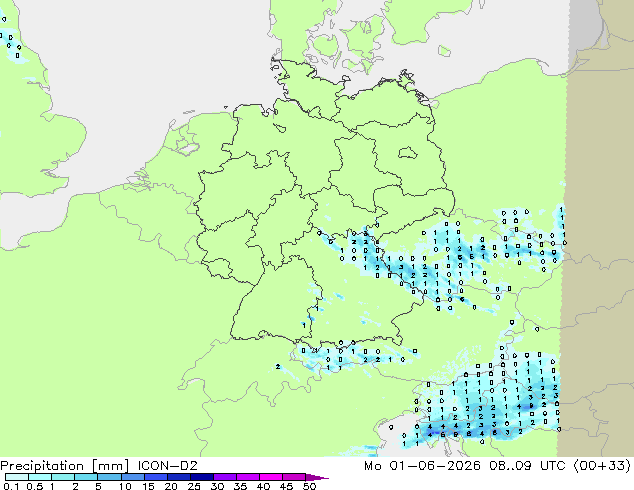Image resolution: width=634 pixels, height=490 pixels.
Task: Click the 0.5–1 mm legend color swatch
Action: click(x=40, y=477)
